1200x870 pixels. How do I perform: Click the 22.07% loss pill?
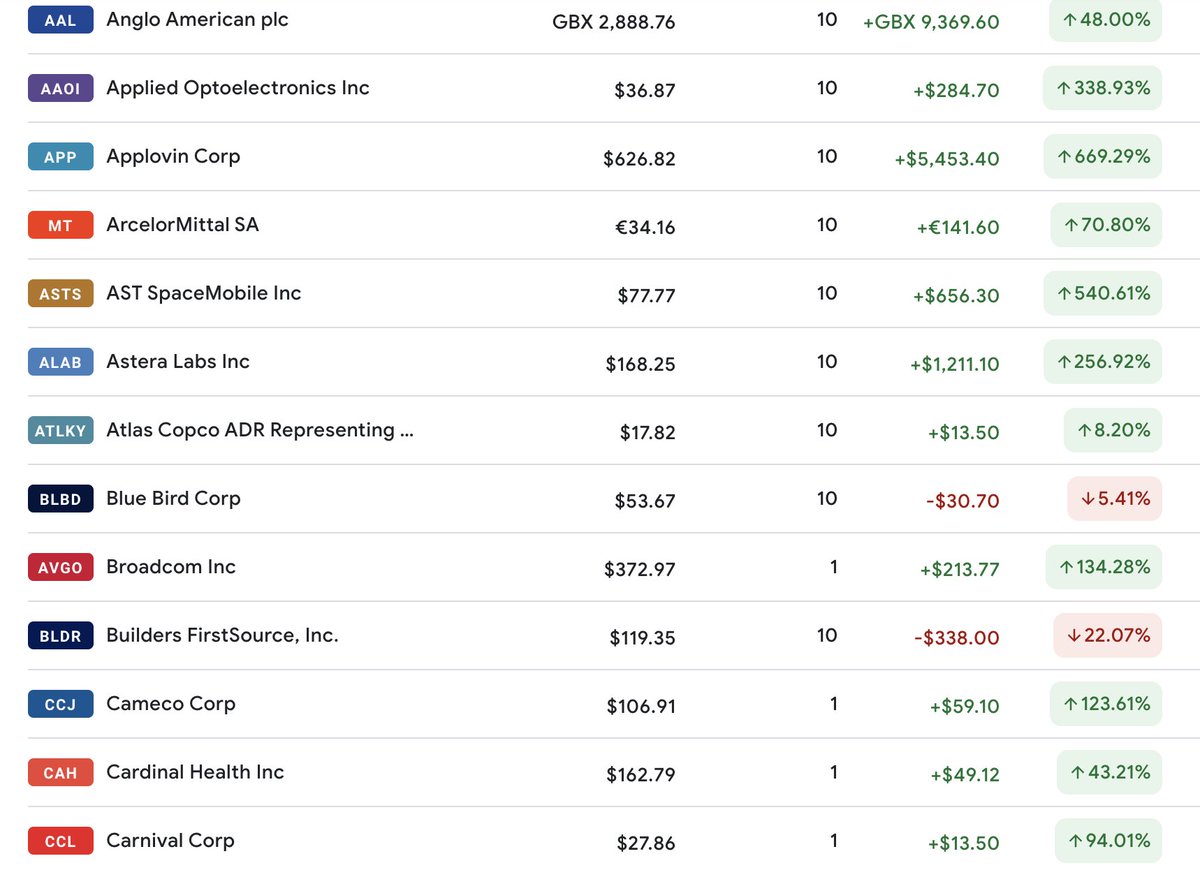[1107, 635]
